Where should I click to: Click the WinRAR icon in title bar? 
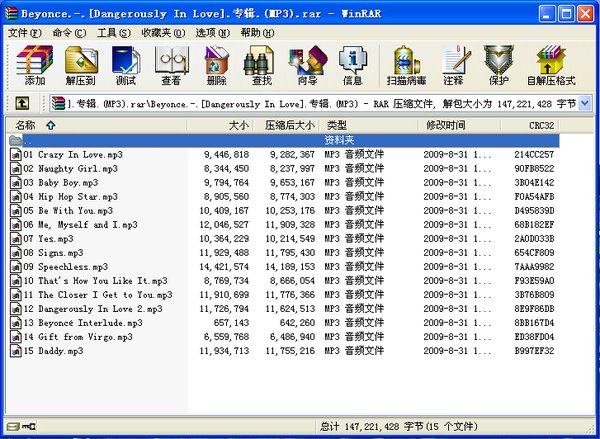(11, 13)
